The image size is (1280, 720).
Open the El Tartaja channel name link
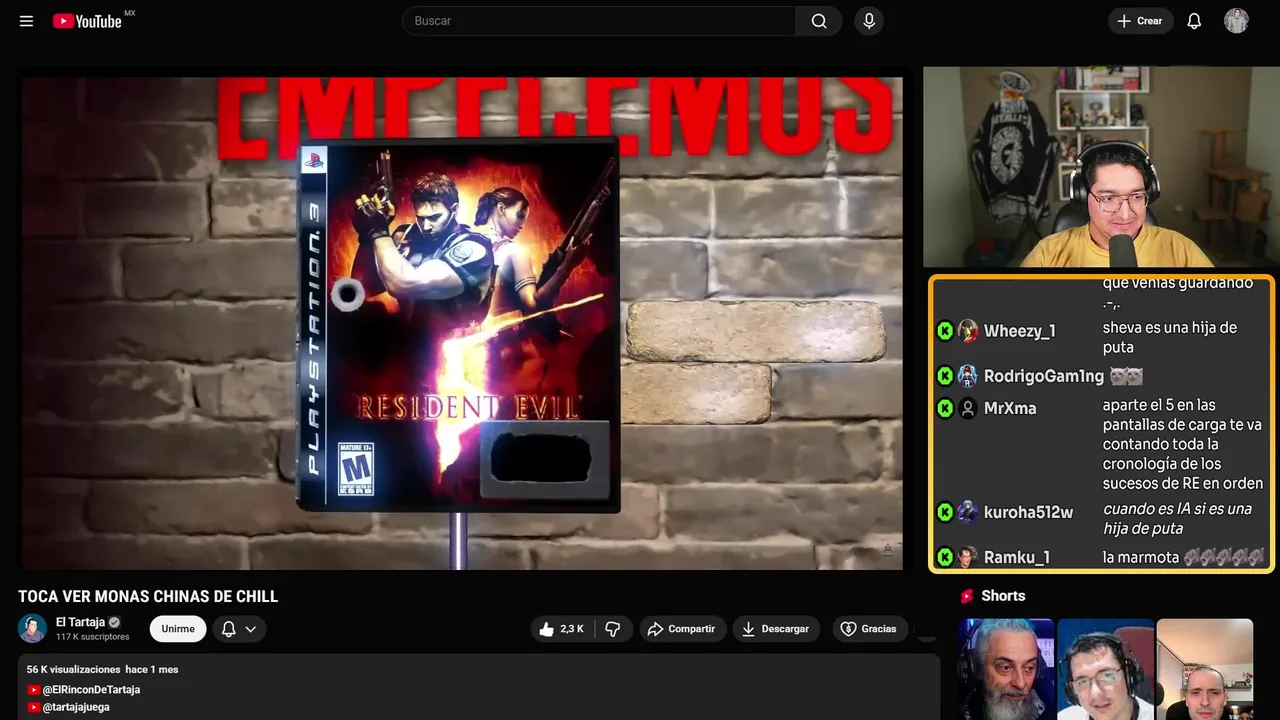click(x=80, y=622)
